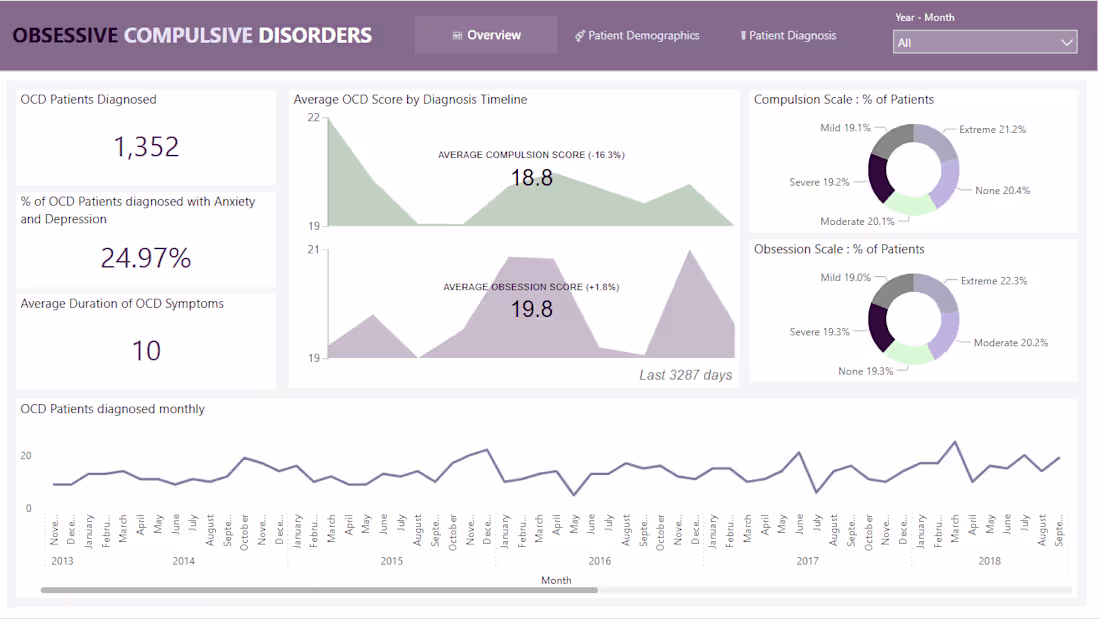Open the Overview page button
Image resolution: width=1100 pixels, height=619 pixels.
click(x=486, y=35)
